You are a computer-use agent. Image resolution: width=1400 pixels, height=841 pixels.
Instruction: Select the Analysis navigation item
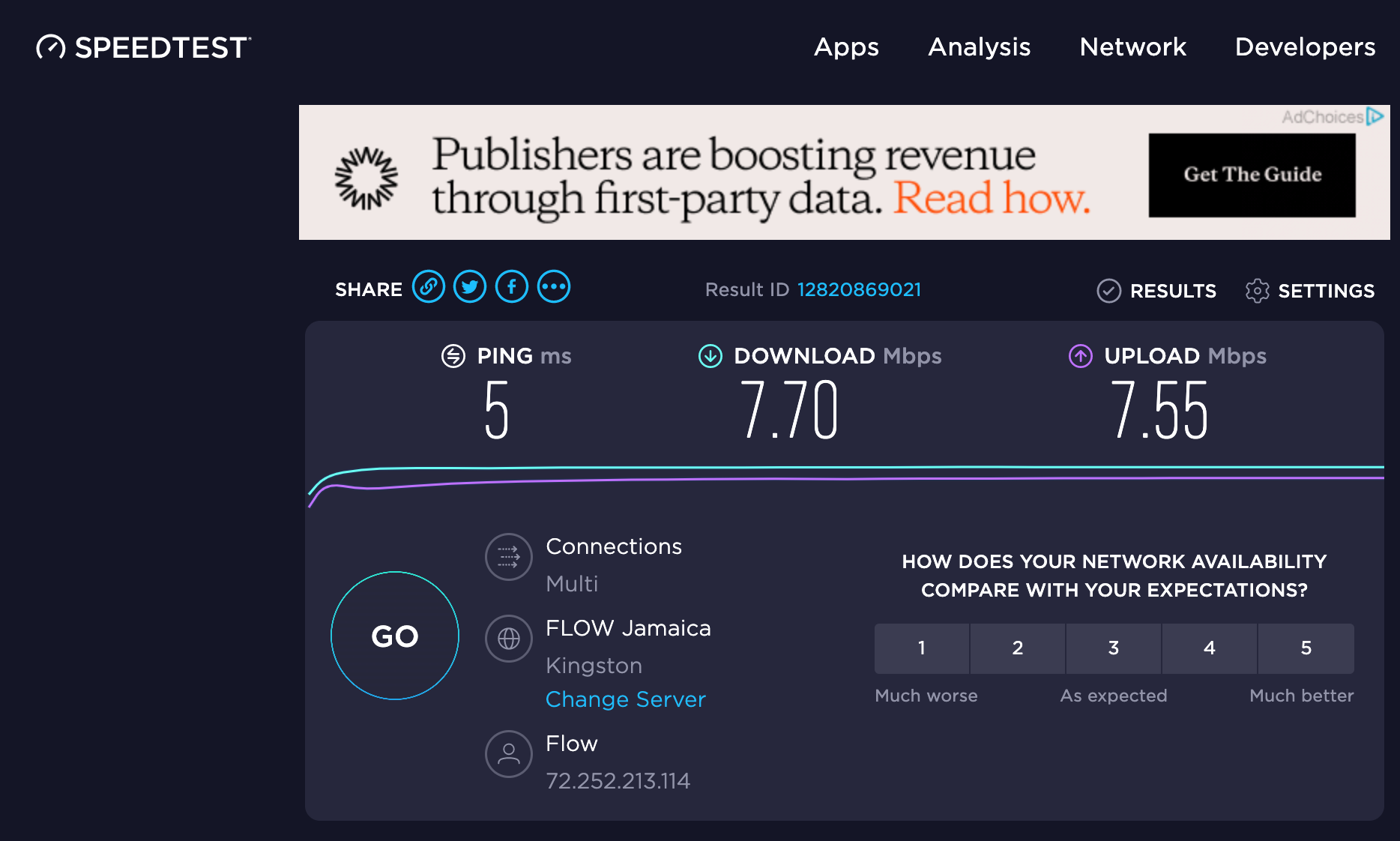click(979, 47)
